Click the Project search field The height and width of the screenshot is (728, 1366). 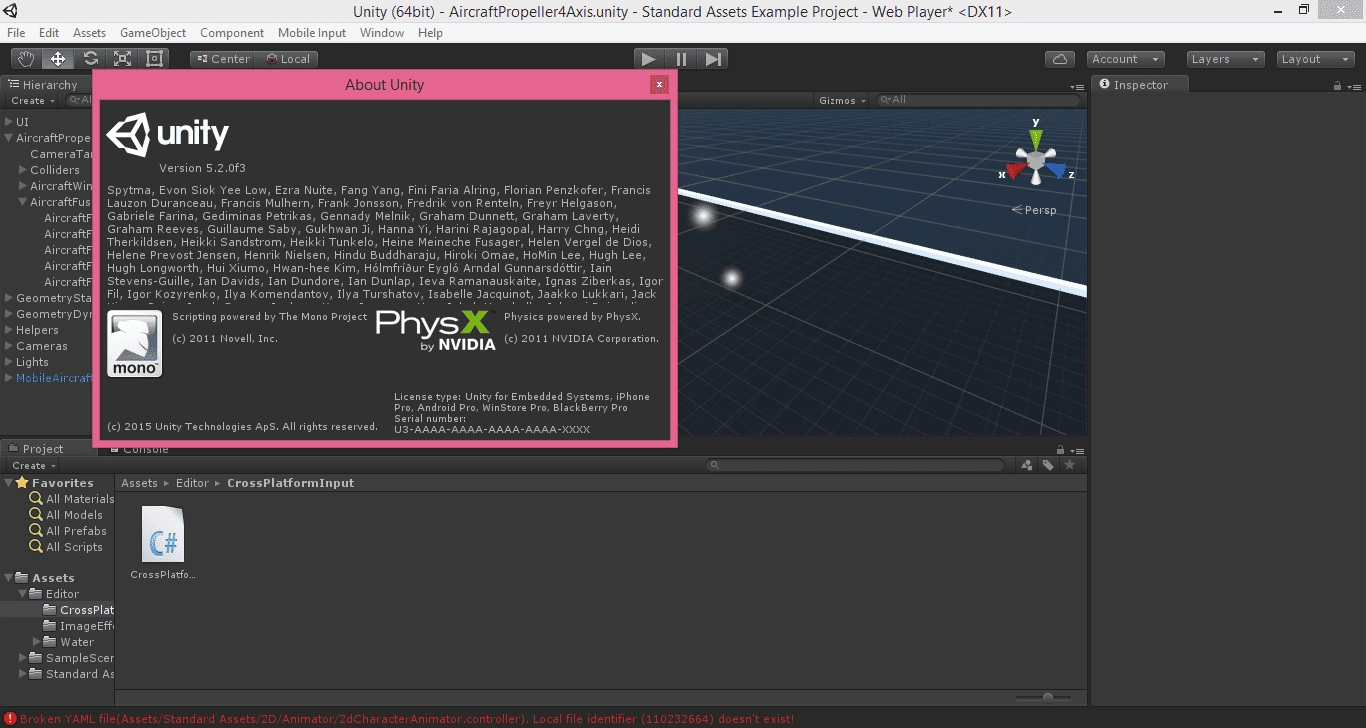point(855,465)
